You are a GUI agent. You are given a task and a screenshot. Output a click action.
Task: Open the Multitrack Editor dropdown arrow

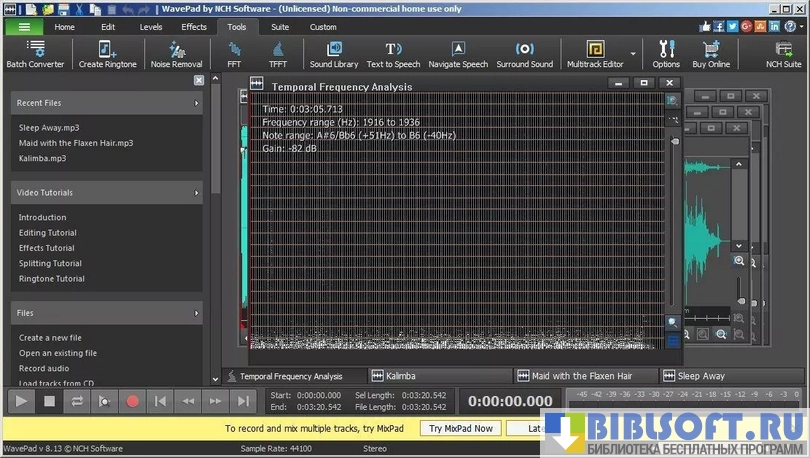click(x=633, y=54)
